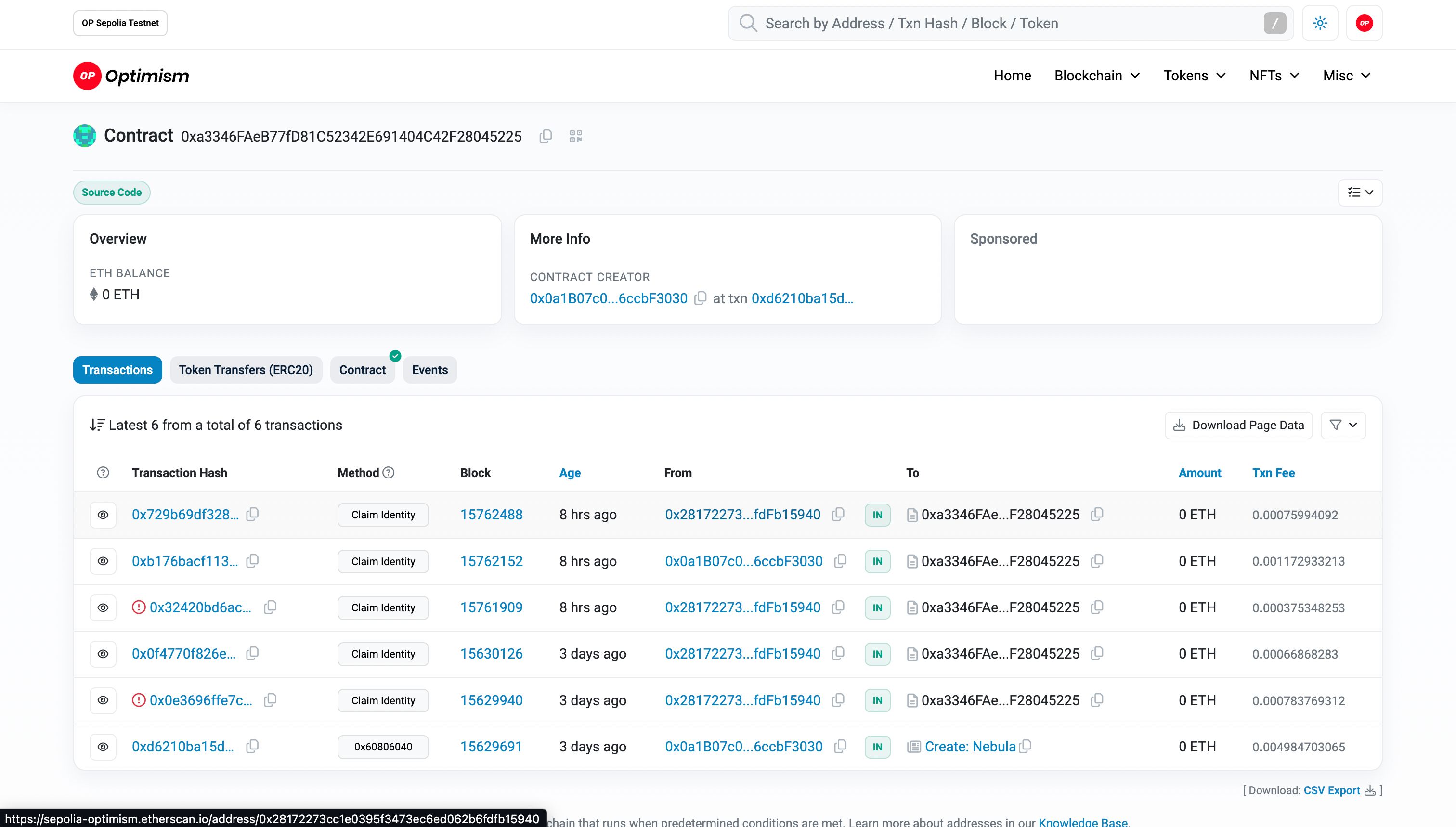Click the eye icon on fourth transaction row
Screen dimensions: 1456x827
pyautogui.click(x=102, y=654)
